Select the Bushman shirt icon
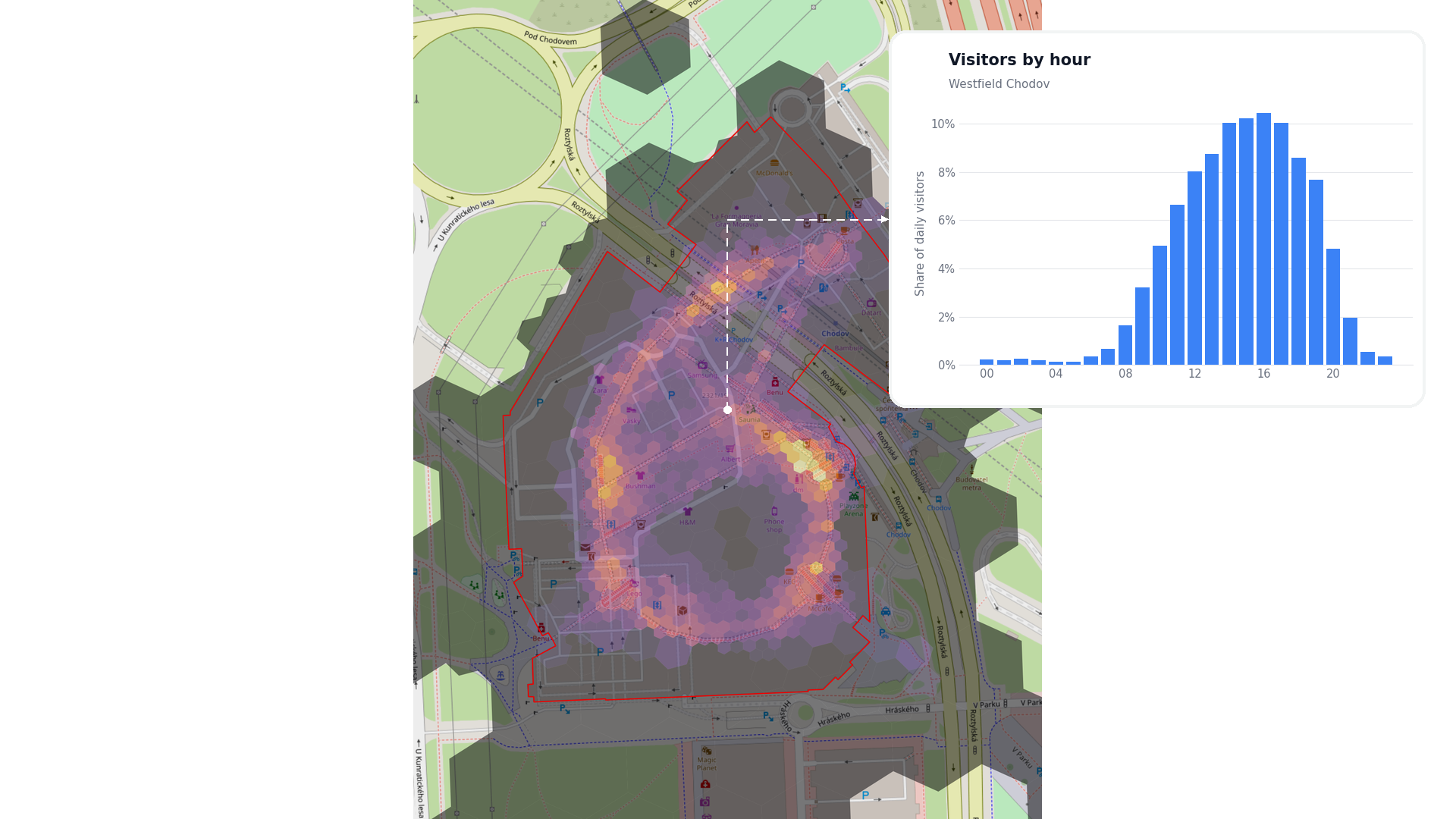Image resolution: width=1456 pixels, height=819 pixels. tap(640, 476)
